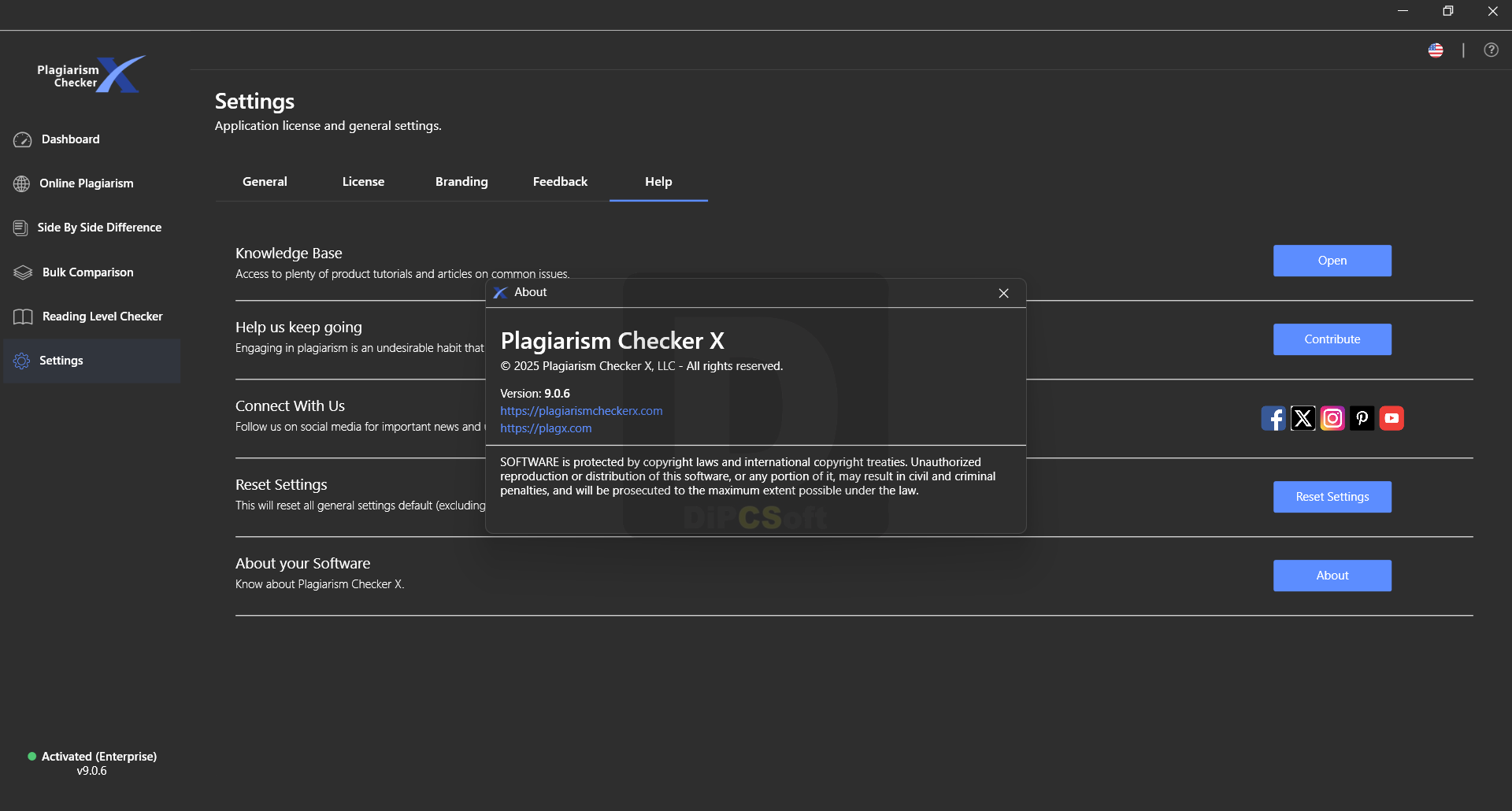Open the Instagram social icon
Screen dimensions: 1512x811
pyautogui.click(x=1332, y=418)
